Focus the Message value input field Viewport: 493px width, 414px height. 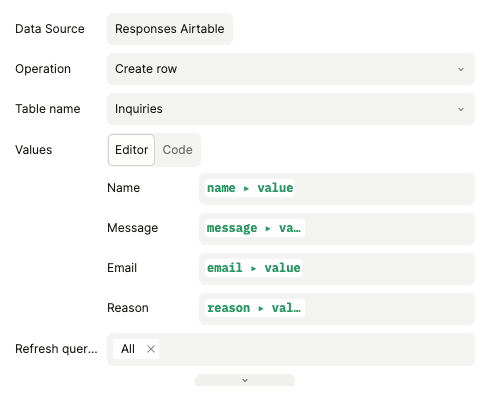point(337,229)
